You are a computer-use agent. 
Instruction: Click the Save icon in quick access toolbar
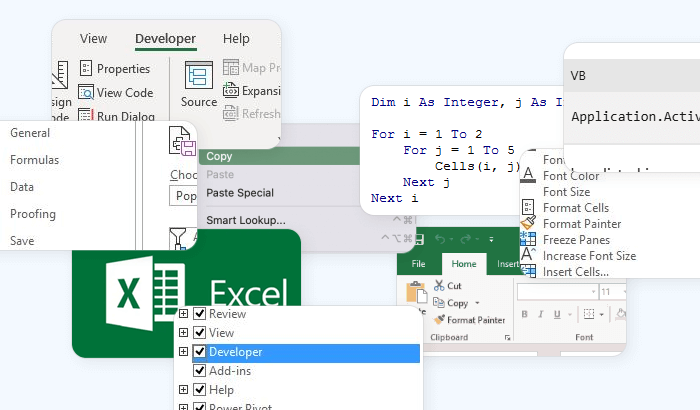click(x=419, y=239)
